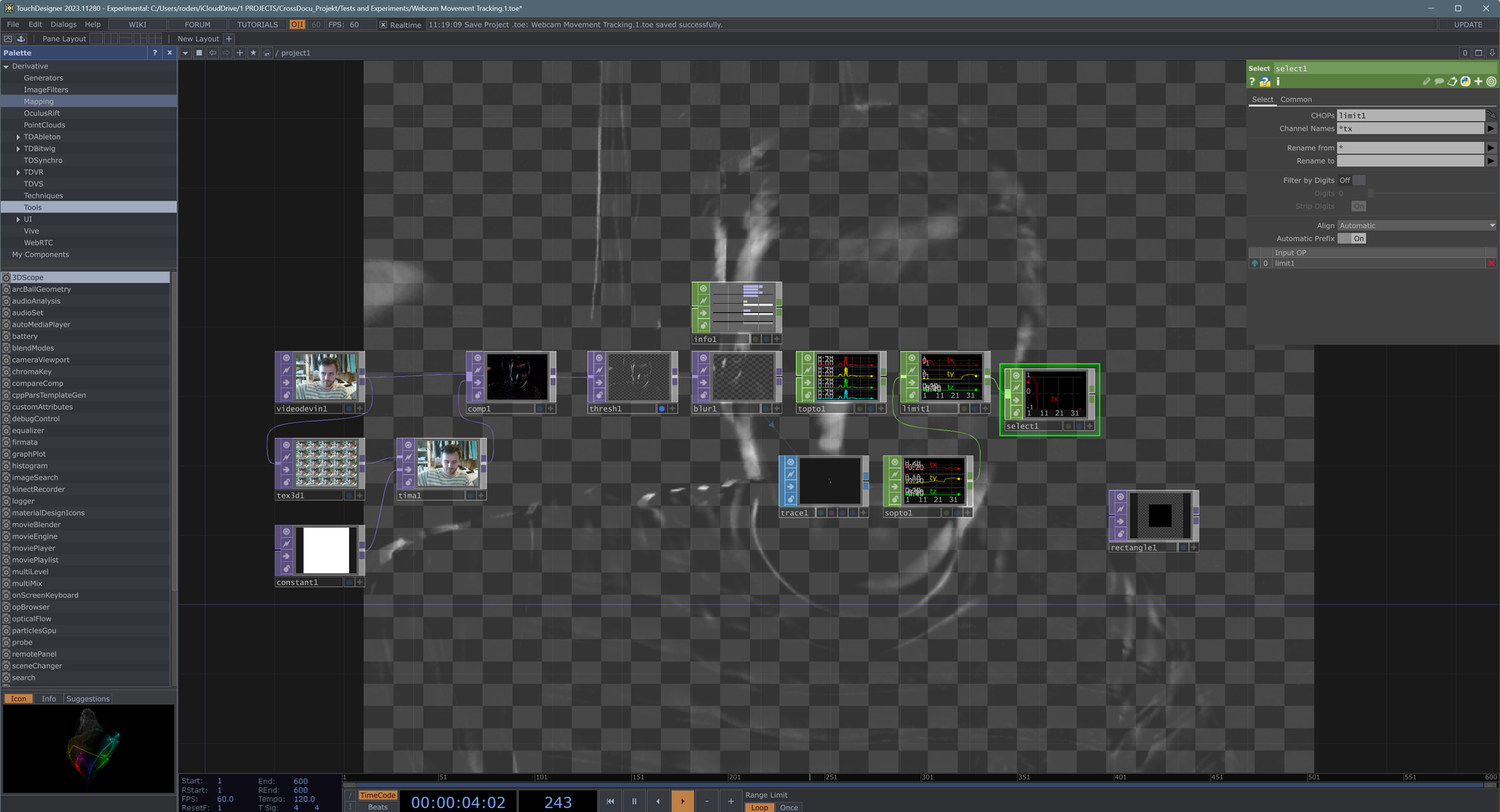Click the CHOPs reference arrow icon
1500x812 pixels.
[x=1491, y=115]
